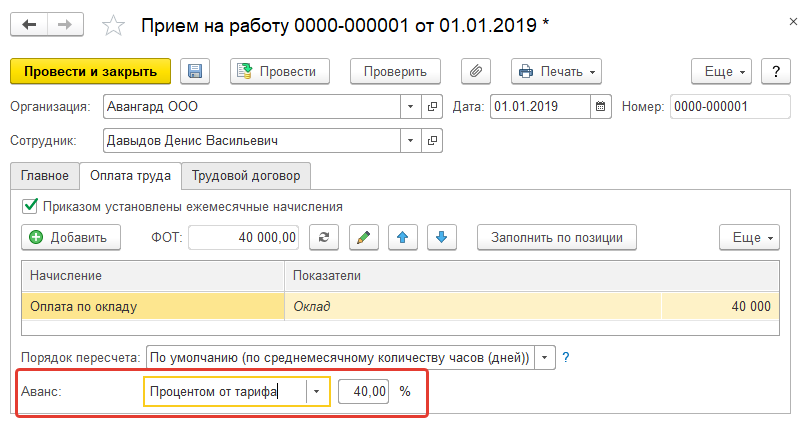Move accrual row down with arrow
The height and width of the screenshot is (423, 798).
pyautogui.click(x=441, y=237)
